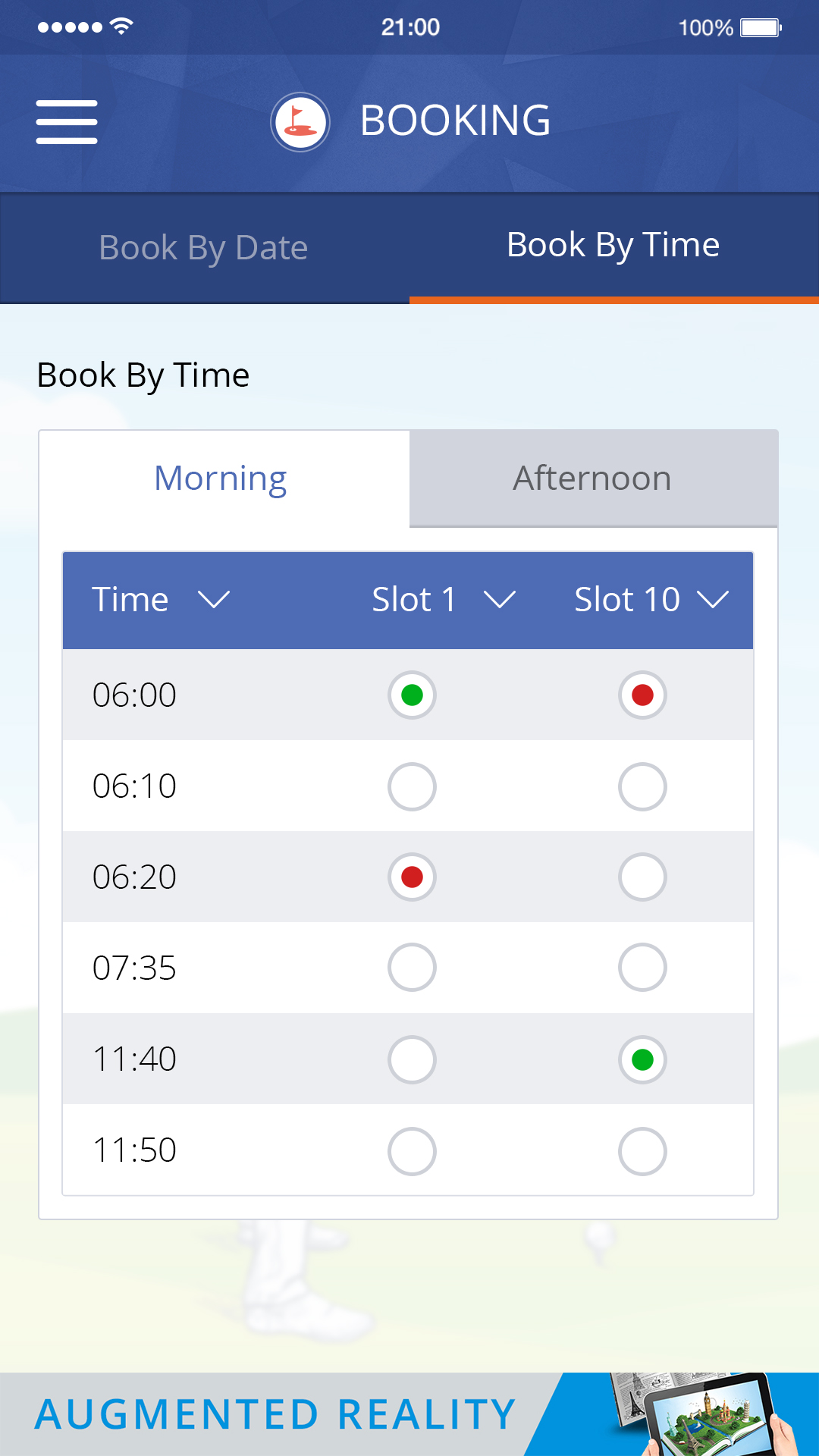Tap red Slot 10 radio at 06:00
This screenshot has height=1456, width=819.
click(x=642, y=695)
